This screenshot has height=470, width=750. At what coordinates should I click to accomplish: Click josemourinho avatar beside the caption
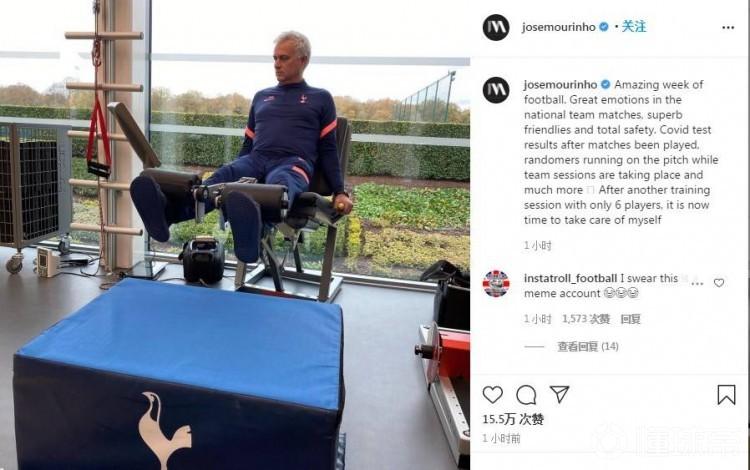(496, 90)
